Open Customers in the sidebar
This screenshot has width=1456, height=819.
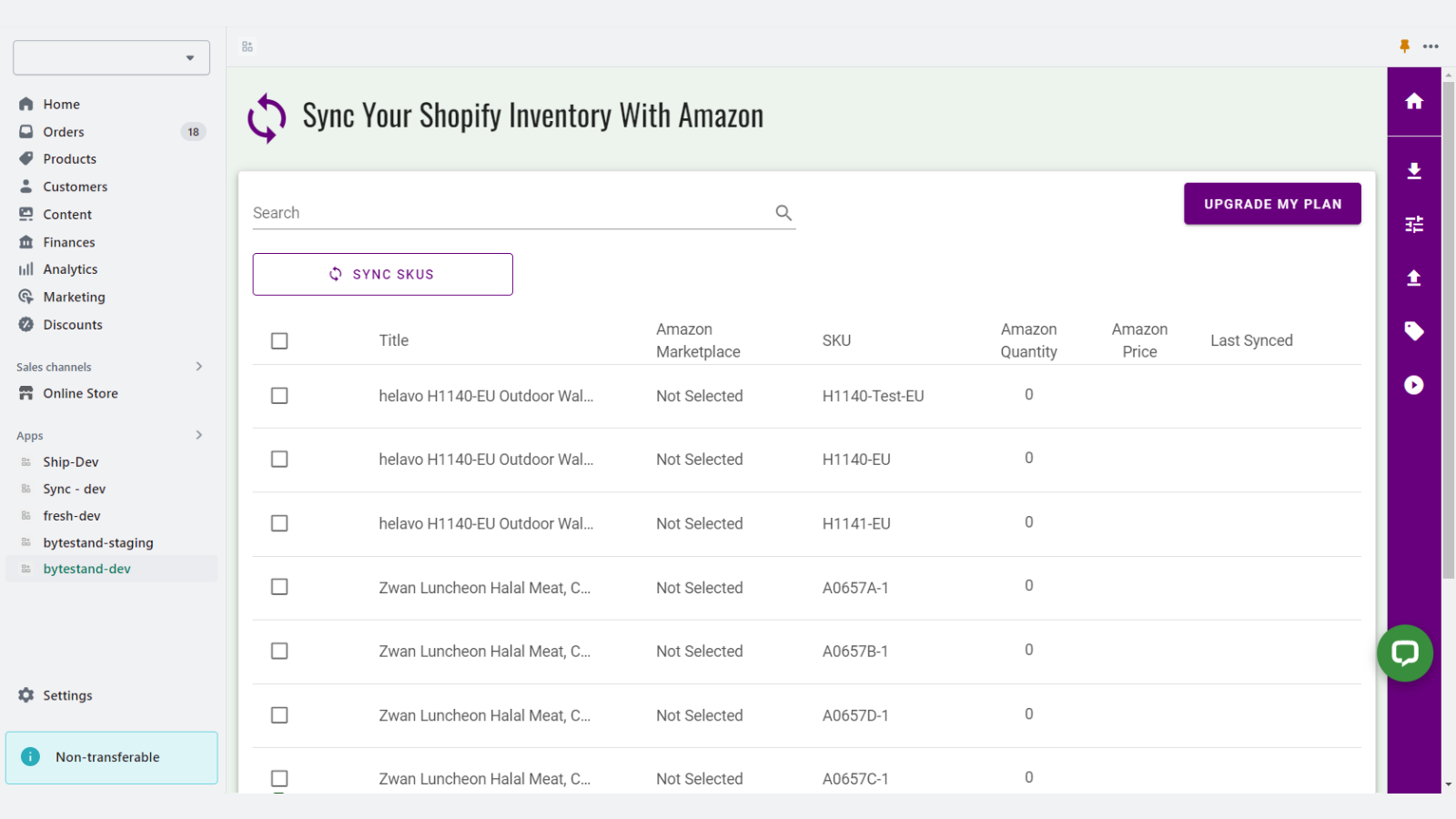tap(75, 187)
